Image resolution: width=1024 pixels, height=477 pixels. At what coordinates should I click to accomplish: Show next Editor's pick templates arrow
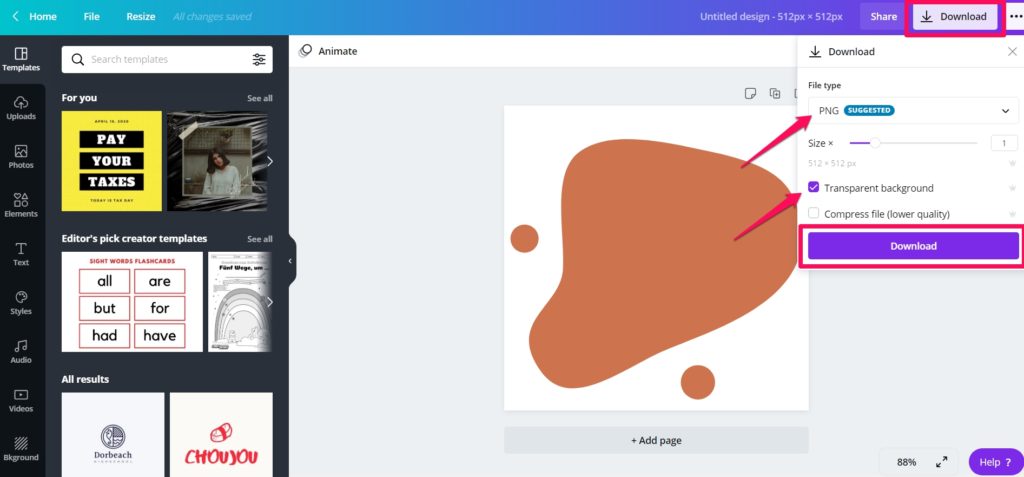[270, 302]
